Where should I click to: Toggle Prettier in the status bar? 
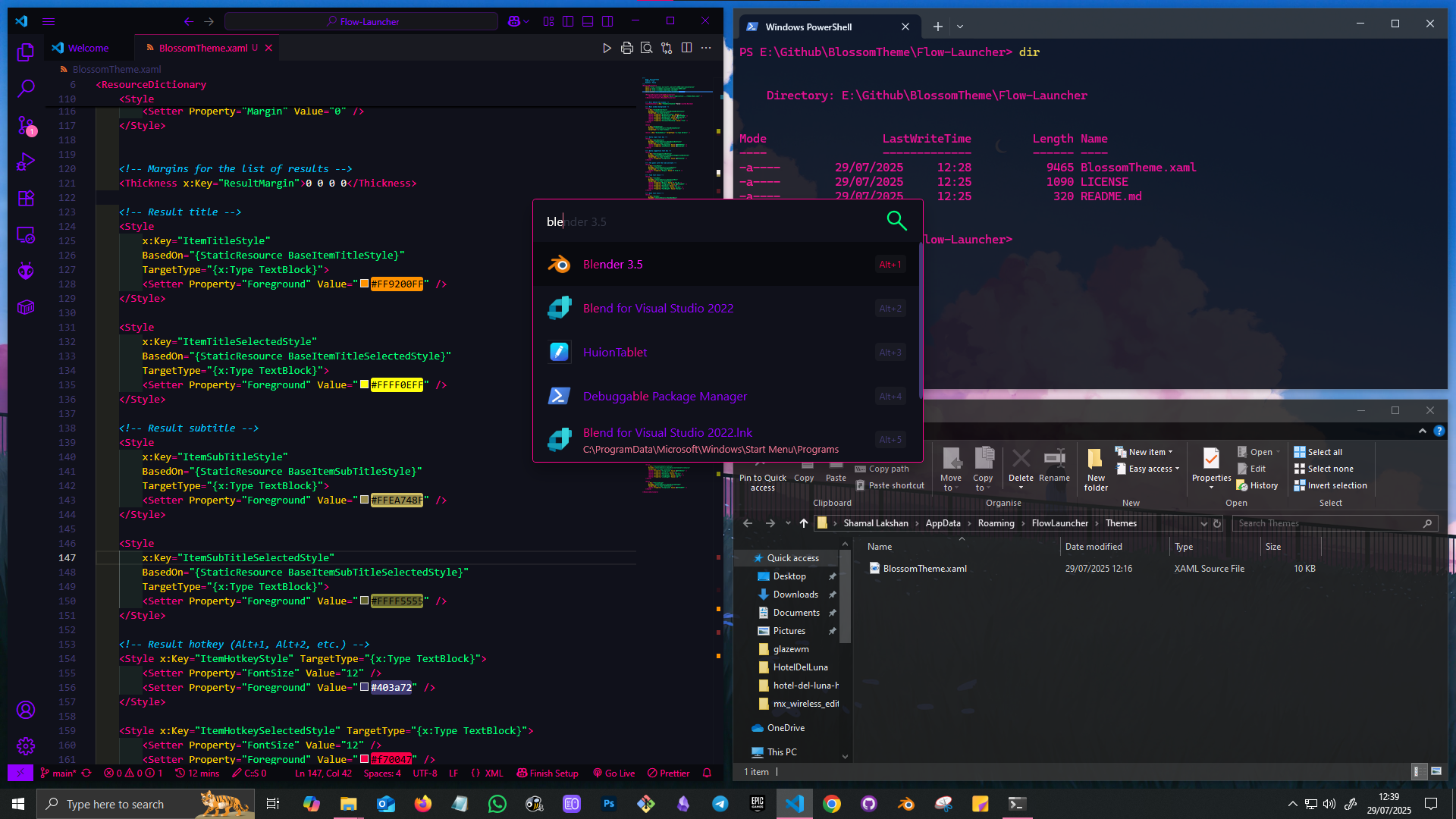coord(669,773)
